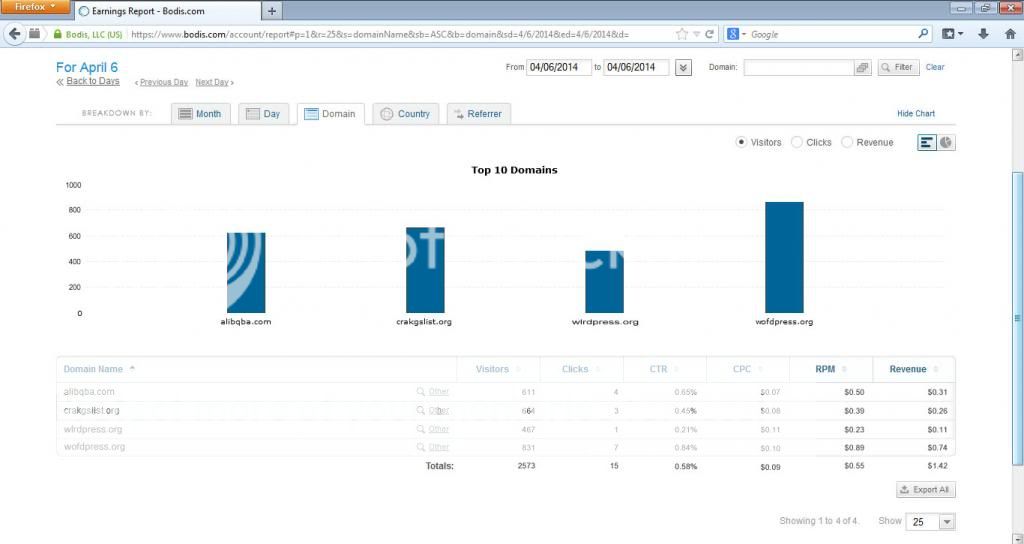Click the From date input field
The width and height of the screenshot is (1024, 544).
pyautogui.click(x=558, y=68)
